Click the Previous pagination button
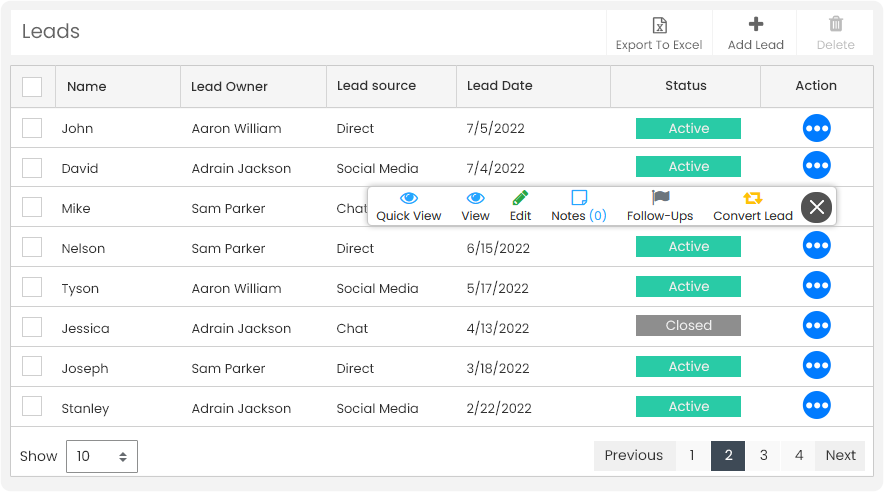The image size is (884, 492). (634, 455)
